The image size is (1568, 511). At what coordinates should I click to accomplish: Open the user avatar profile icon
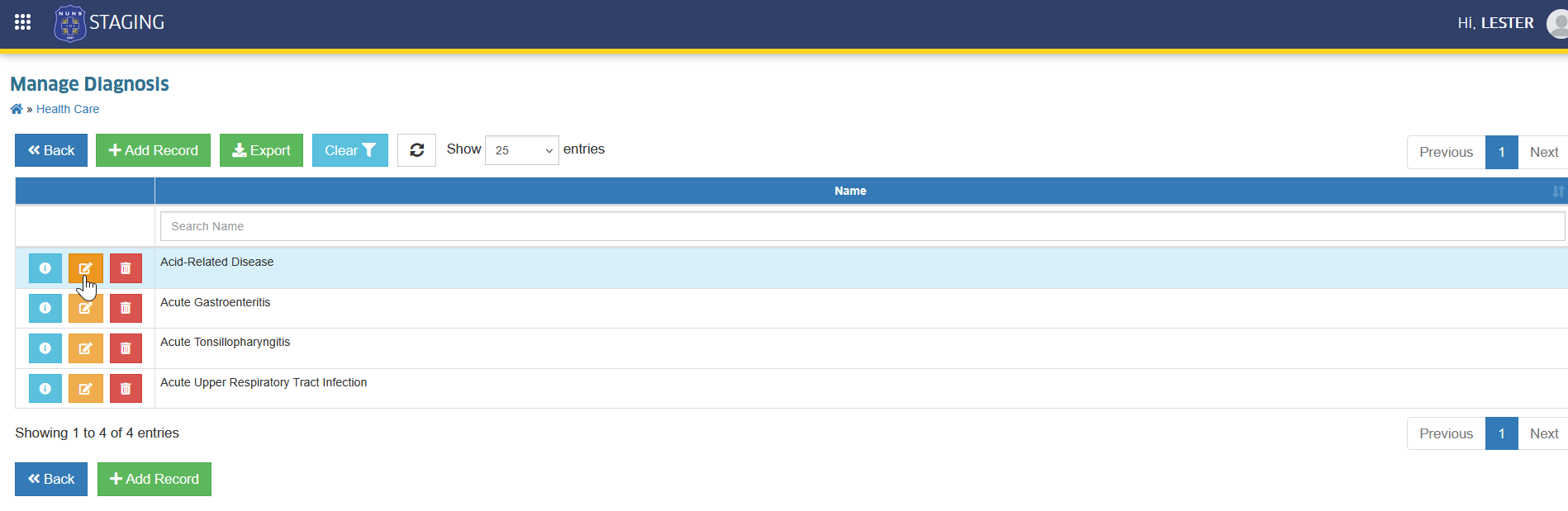point(1558,23)
